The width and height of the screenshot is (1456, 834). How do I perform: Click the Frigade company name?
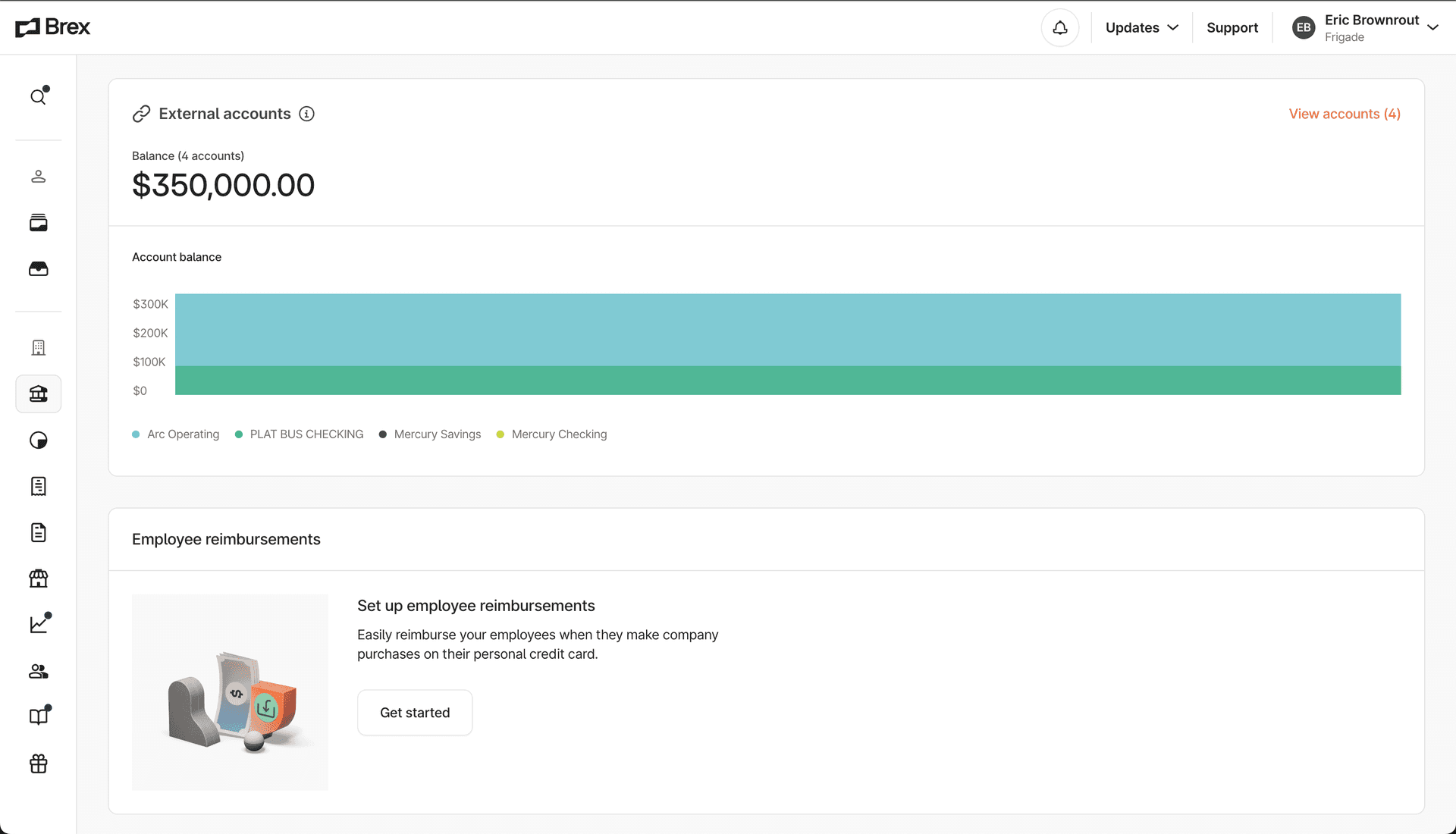pos(1345,37)
